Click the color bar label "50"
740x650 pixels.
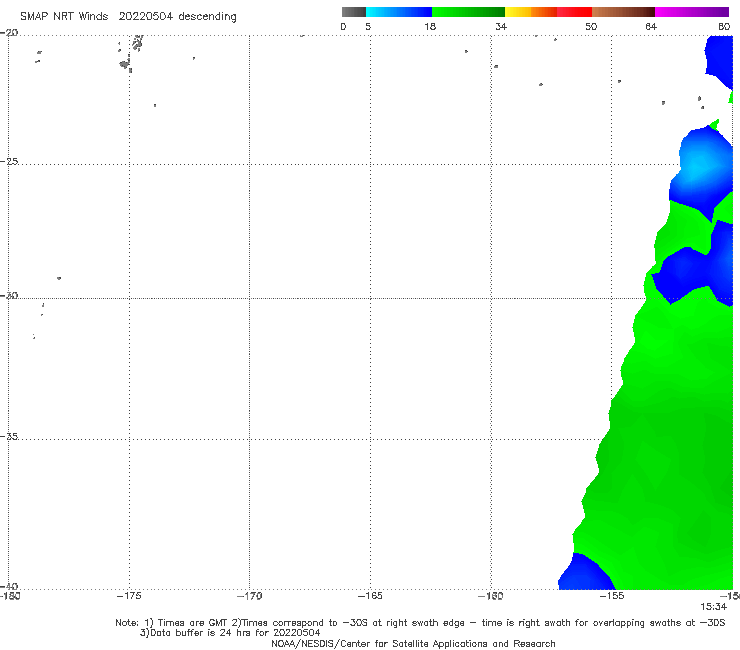tap(591, 26)
